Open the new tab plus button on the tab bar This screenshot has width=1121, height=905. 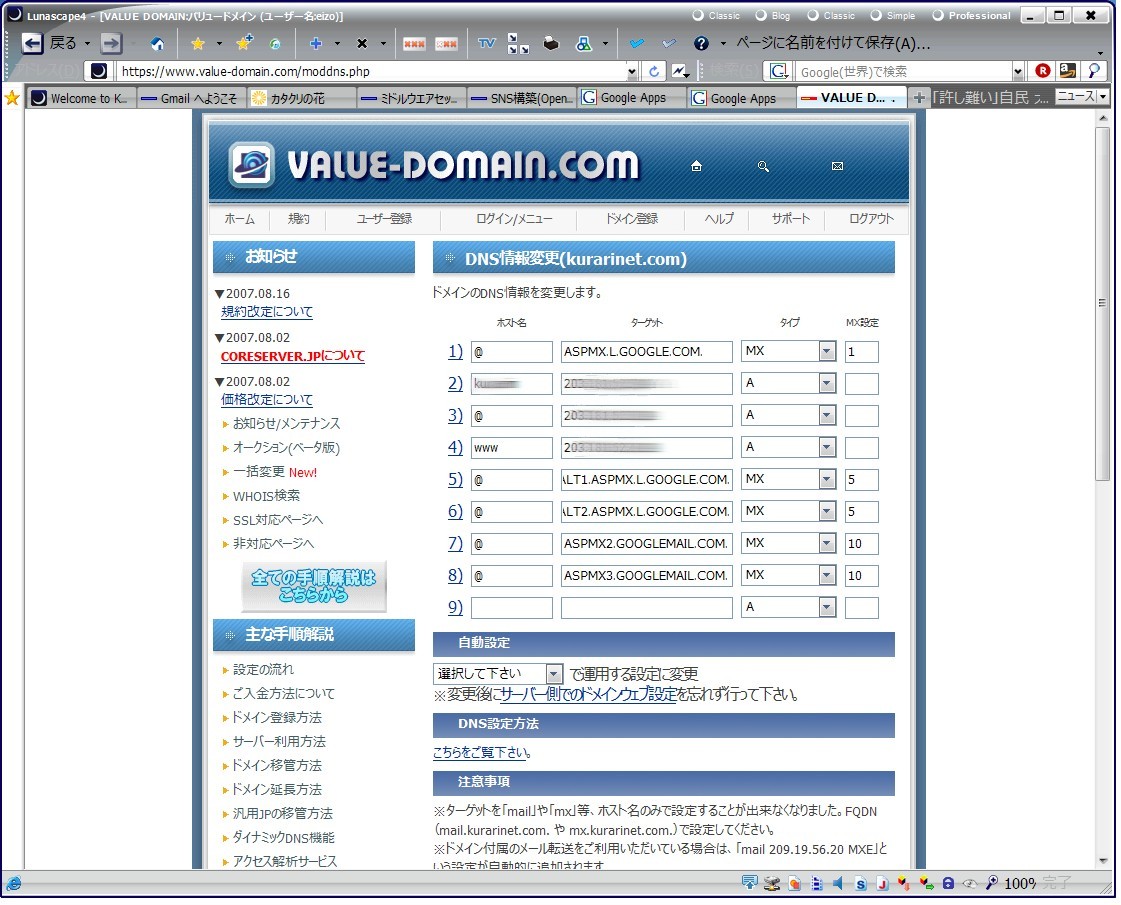tap(919, 97)
